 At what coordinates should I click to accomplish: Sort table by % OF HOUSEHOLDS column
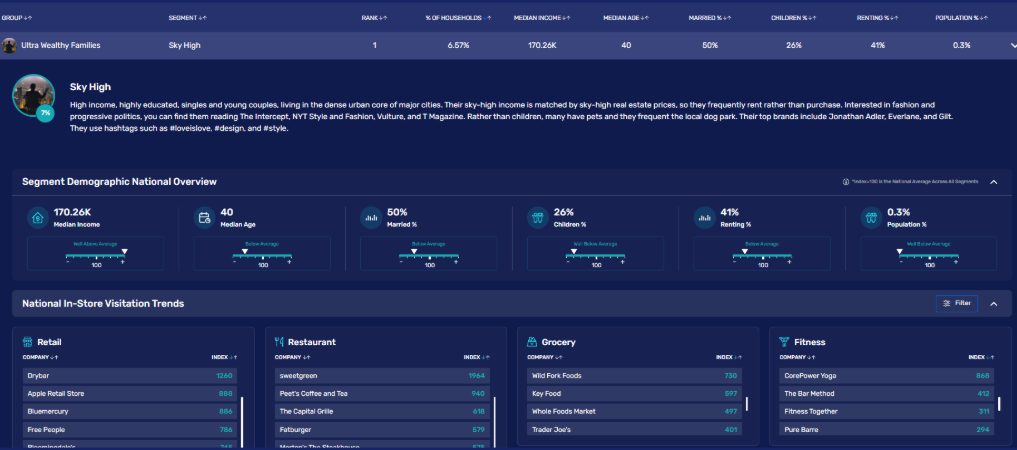(x=458, y=18)
